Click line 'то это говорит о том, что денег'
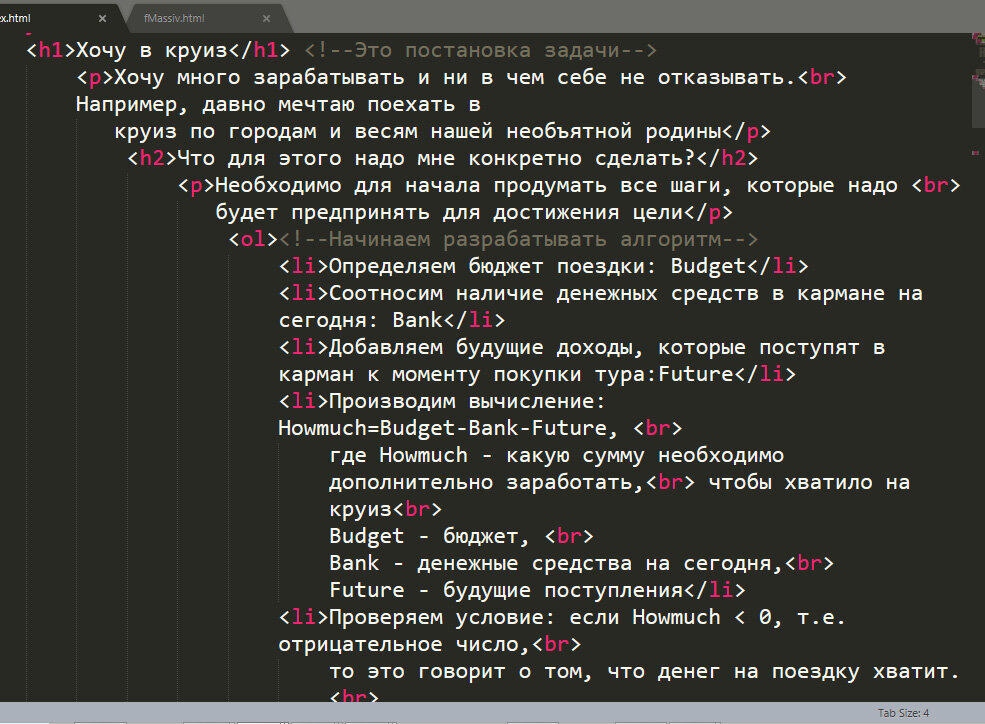The width and height of the screenshot is (985, 724). [645, 671]
